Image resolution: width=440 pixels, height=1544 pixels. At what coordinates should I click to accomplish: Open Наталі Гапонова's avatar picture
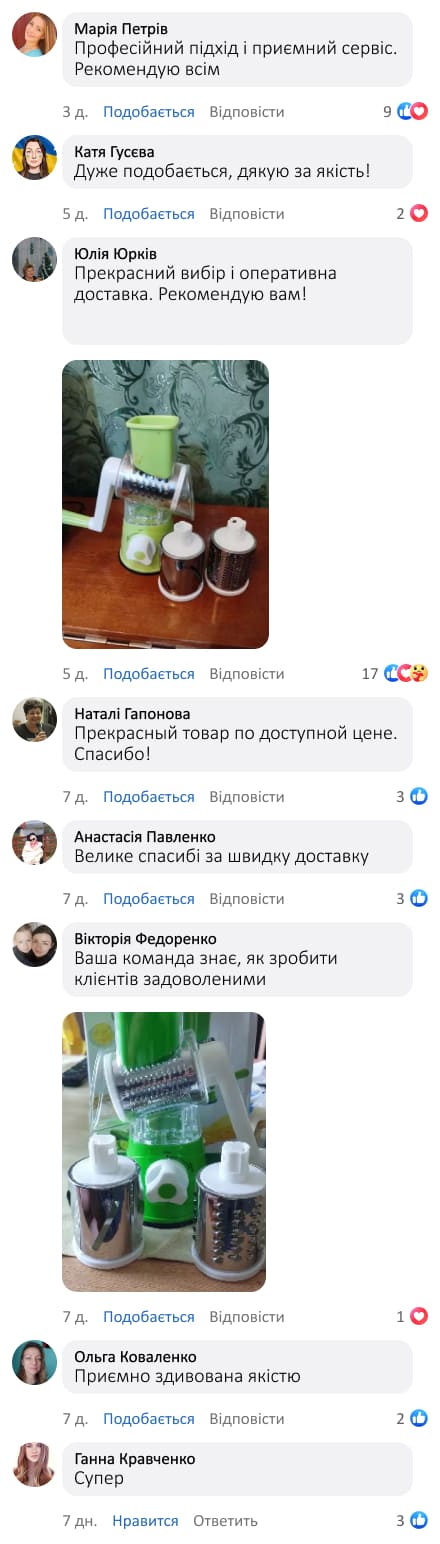click(34, 719)
